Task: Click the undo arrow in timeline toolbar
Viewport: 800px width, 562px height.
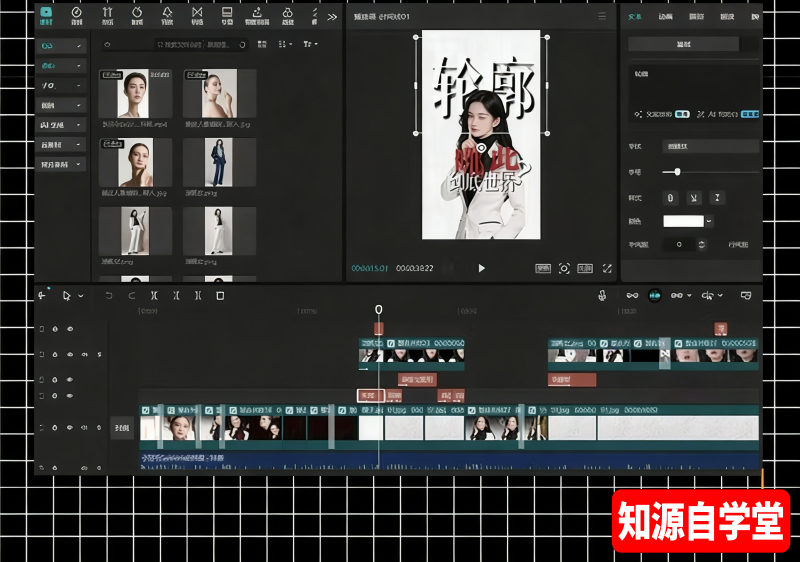Action: [x=109, y=296]
